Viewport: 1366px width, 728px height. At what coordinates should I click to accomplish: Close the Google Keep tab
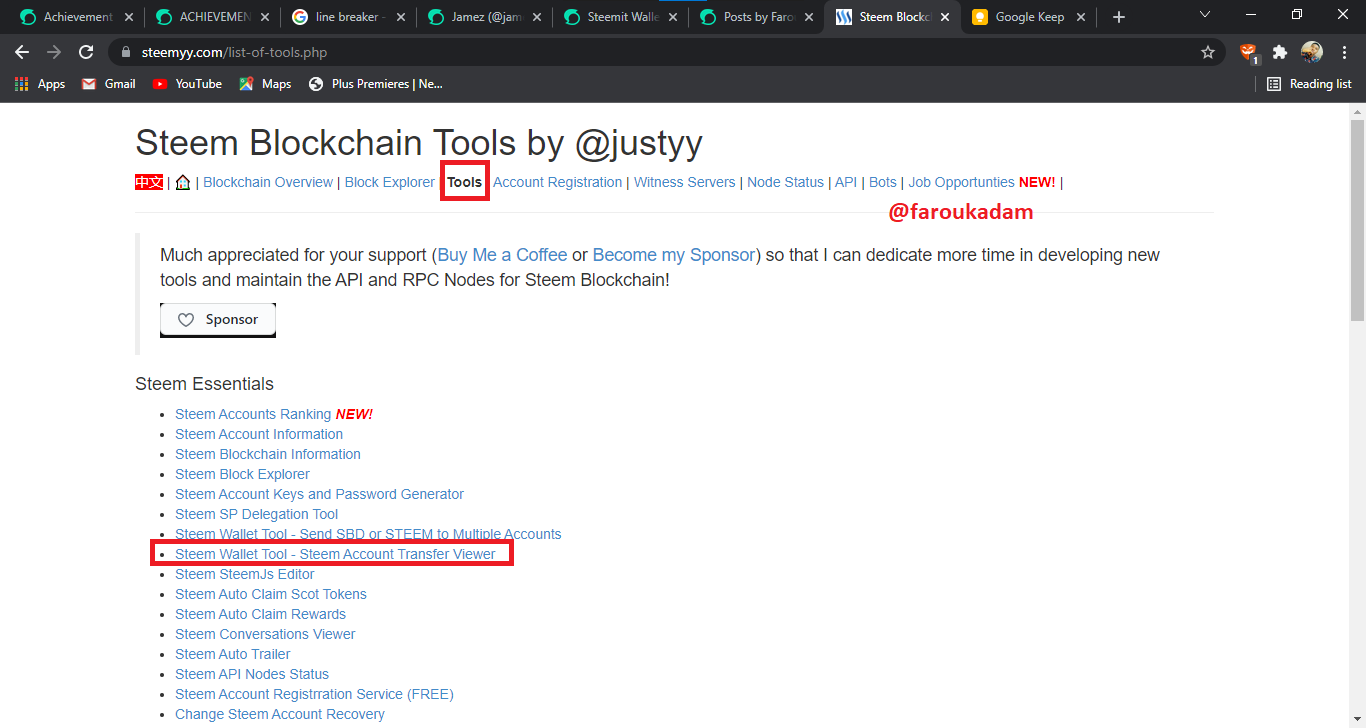click(1080, 17)
